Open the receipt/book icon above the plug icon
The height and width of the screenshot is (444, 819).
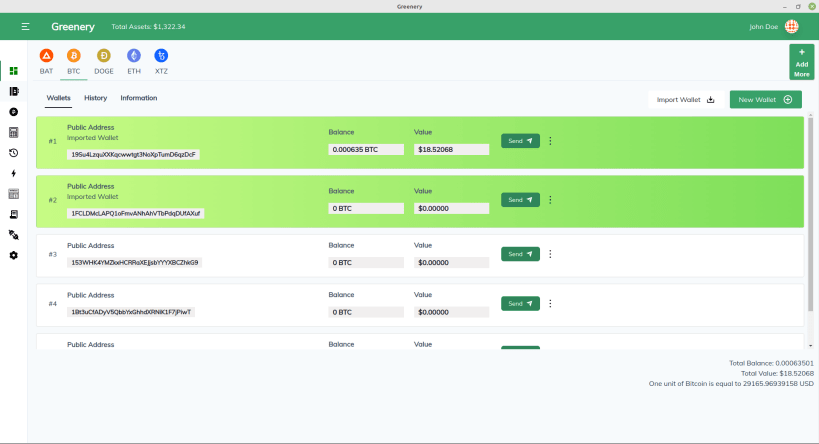14,215
